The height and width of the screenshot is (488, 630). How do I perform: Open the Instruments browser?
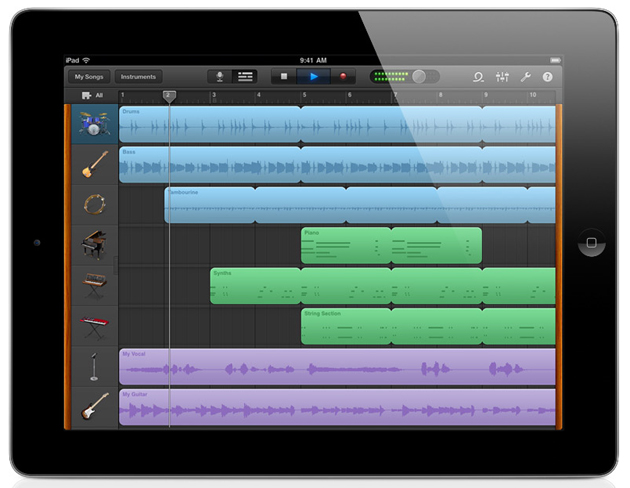coord(138,76)
